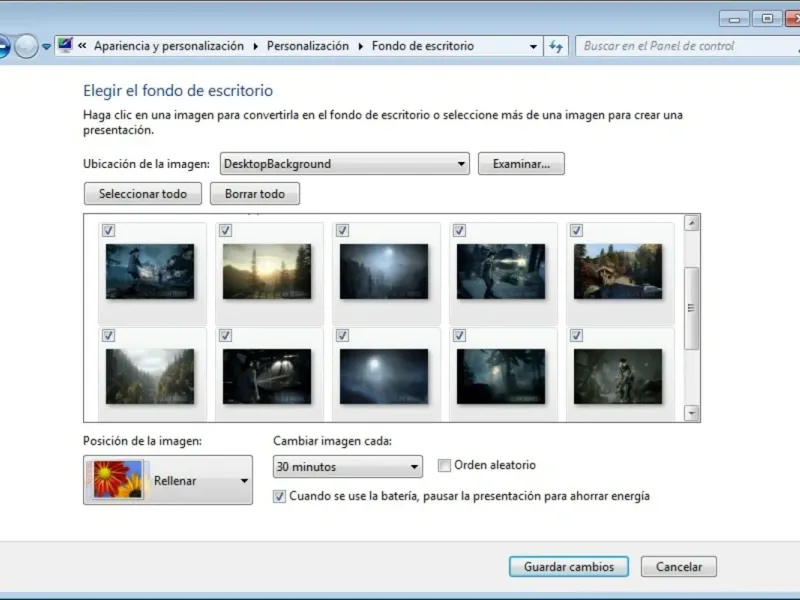Uncheck the forest sunset wallpaper checkbox
Screen dimensions: 800x600
click(226, 231)
